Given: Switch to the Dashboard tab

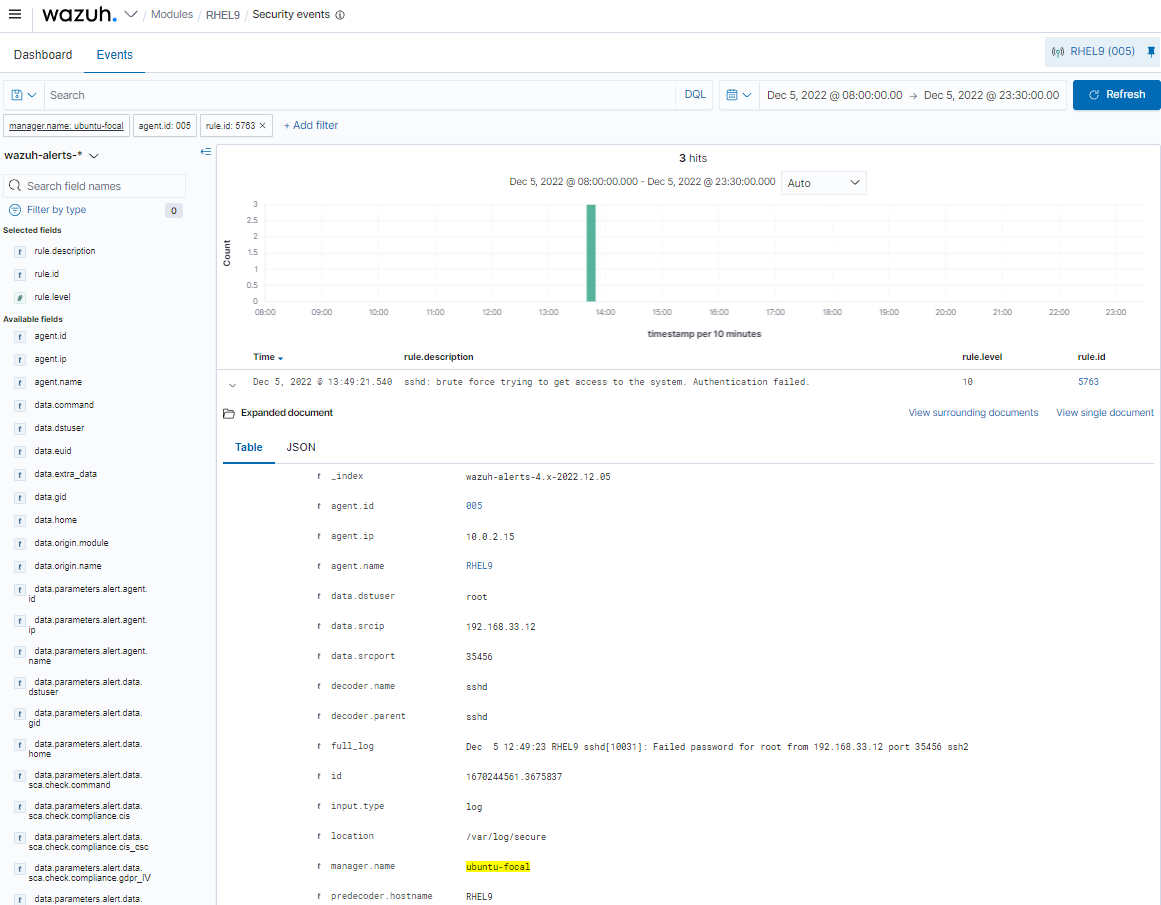Looking at the screenshot, I should 43,55.
